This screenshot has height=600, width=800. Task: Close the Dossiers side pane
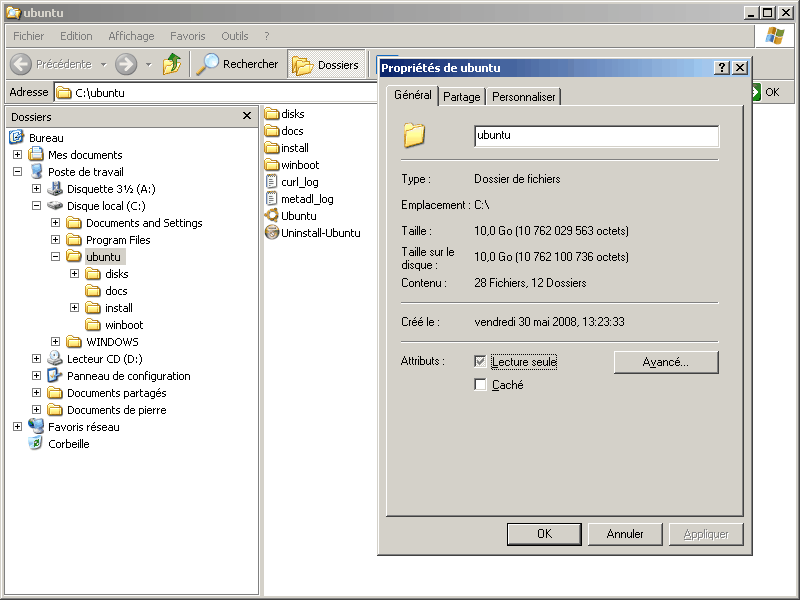pyautogui.click(x=247, y=116)
